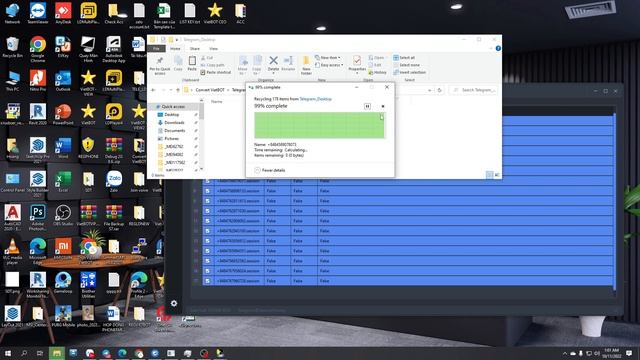
Task: Open the Copy to dropdown
Action: click(257, 65)
